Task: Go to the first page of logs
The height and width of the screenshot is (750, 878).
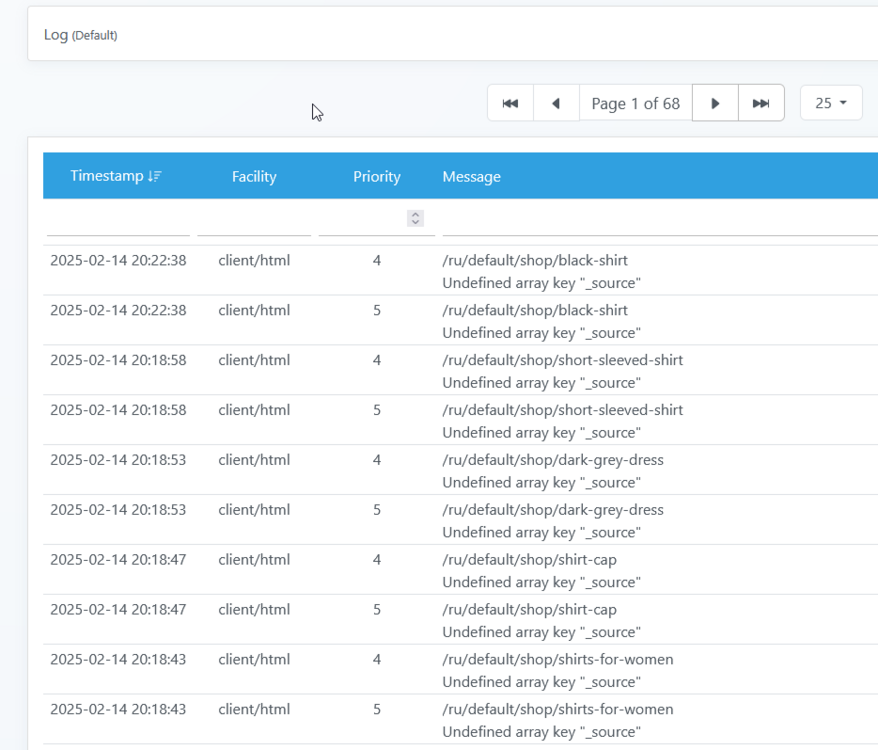Action: (x=510, y=104)
